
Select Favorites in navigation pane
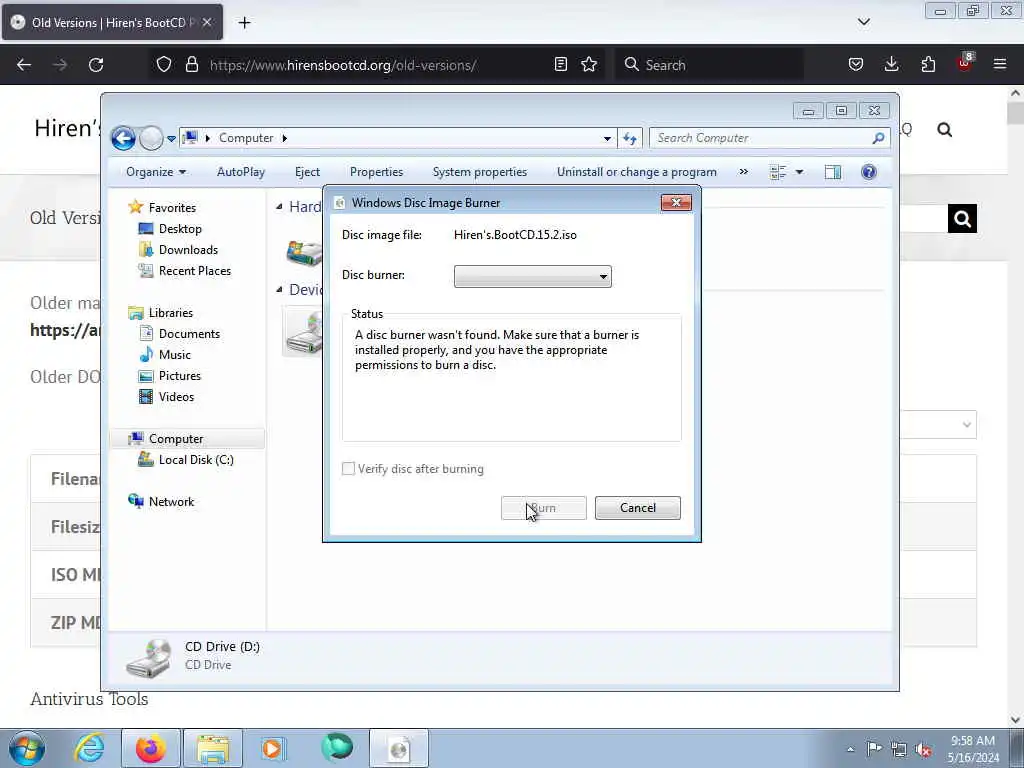pyautogui.click(x=172, y=208)
